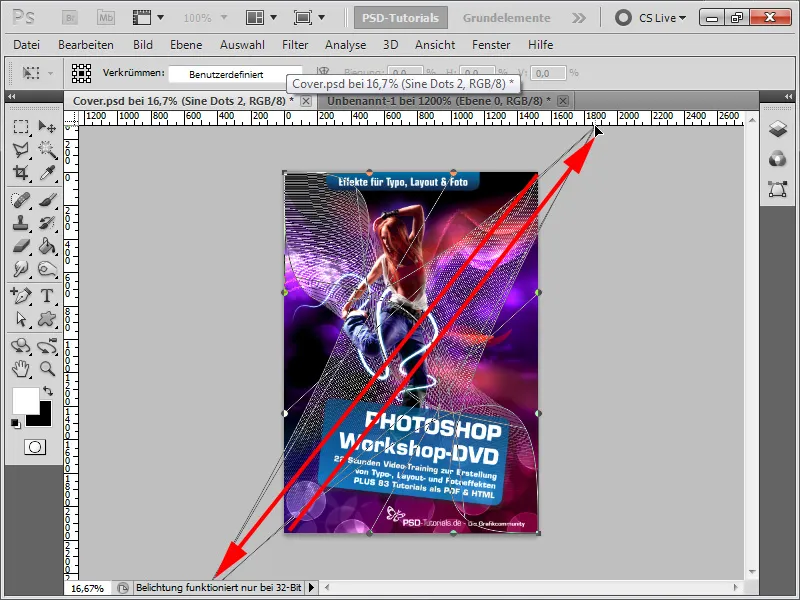Click the V percentage input field
Screen dimensions: 800x600
click(548, 73)
